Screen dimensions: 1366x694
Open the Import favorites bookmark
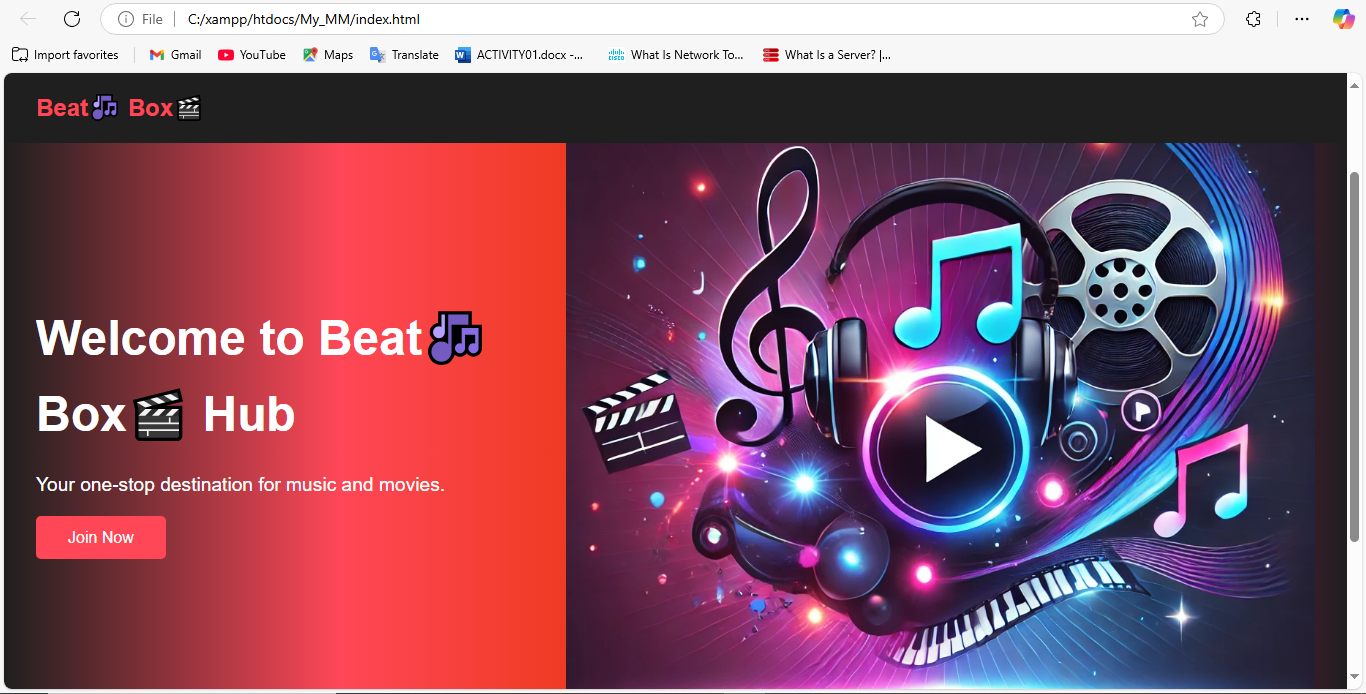pyautogui.click(x=65, y=55)
